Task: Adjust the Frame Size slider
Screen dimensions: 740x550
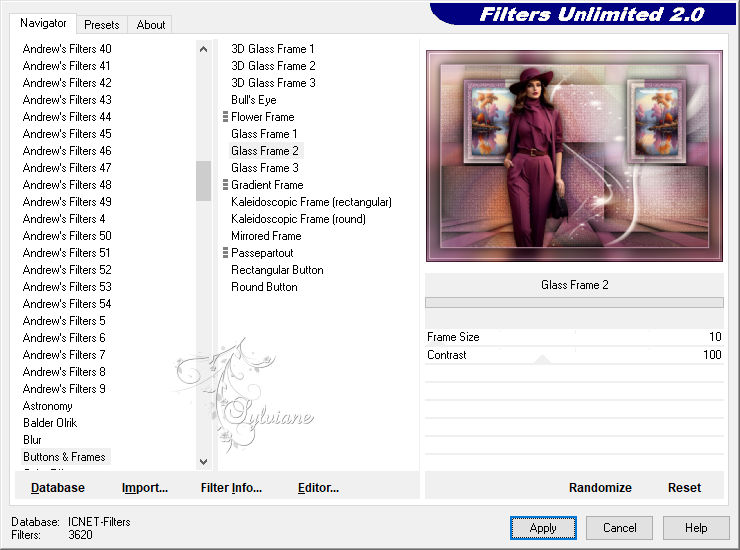Action: 574,337
